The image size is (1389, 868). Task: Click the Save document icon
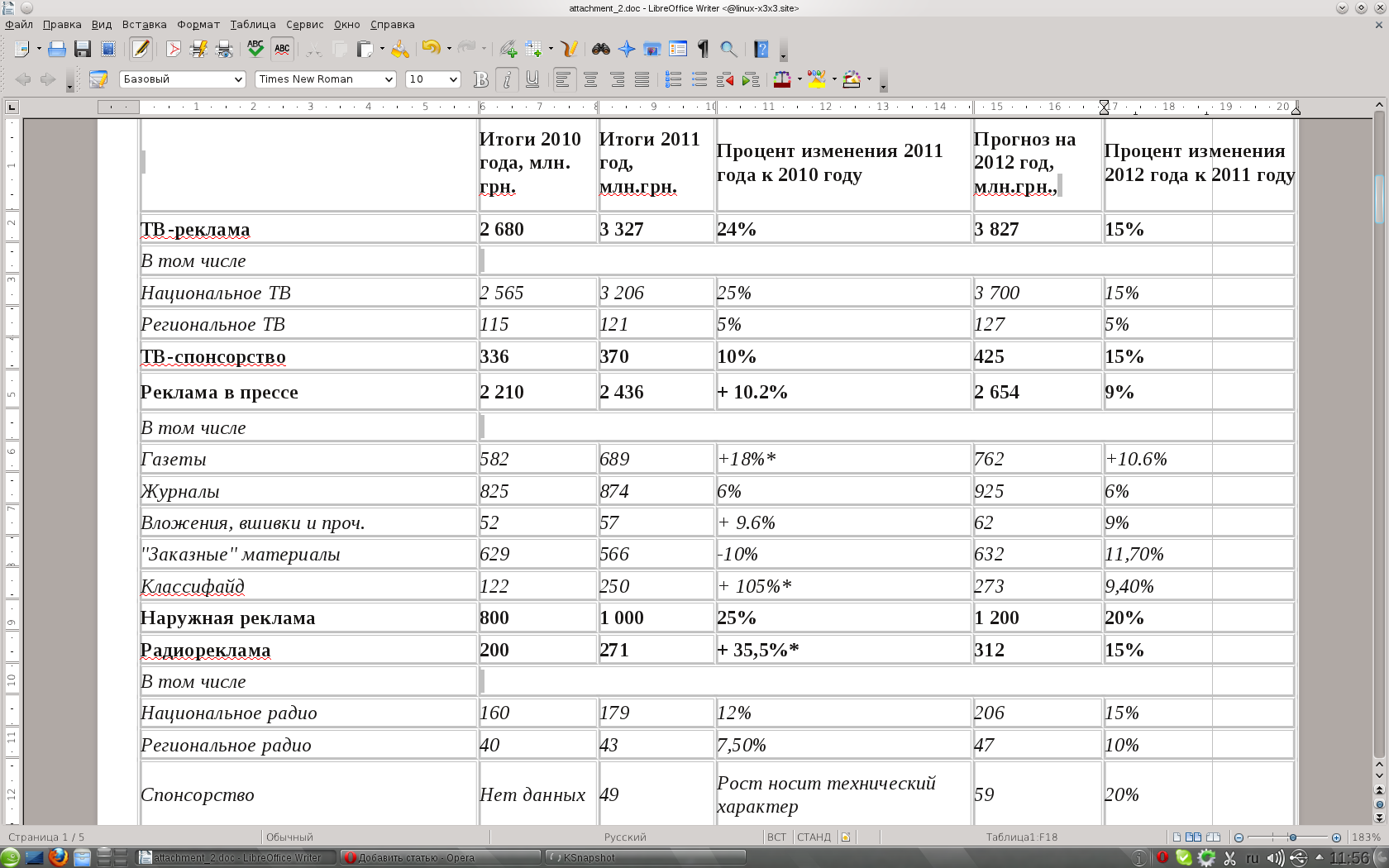click(82, 50)
